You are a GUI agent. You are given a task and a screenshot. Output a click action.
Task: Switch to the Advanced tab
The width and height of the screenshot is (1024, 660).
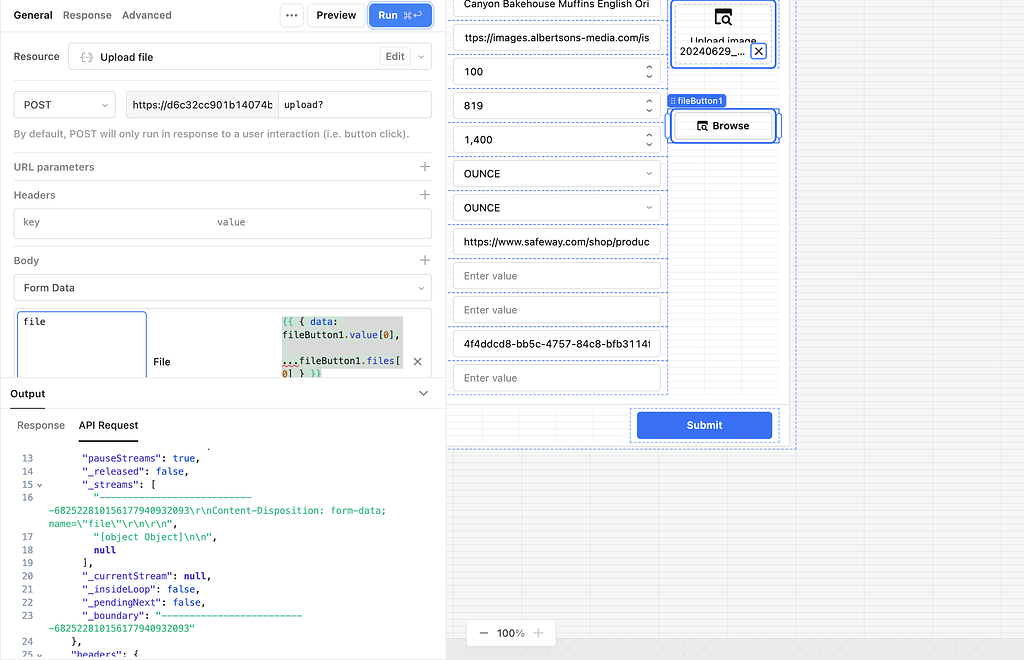click(147, 15)
